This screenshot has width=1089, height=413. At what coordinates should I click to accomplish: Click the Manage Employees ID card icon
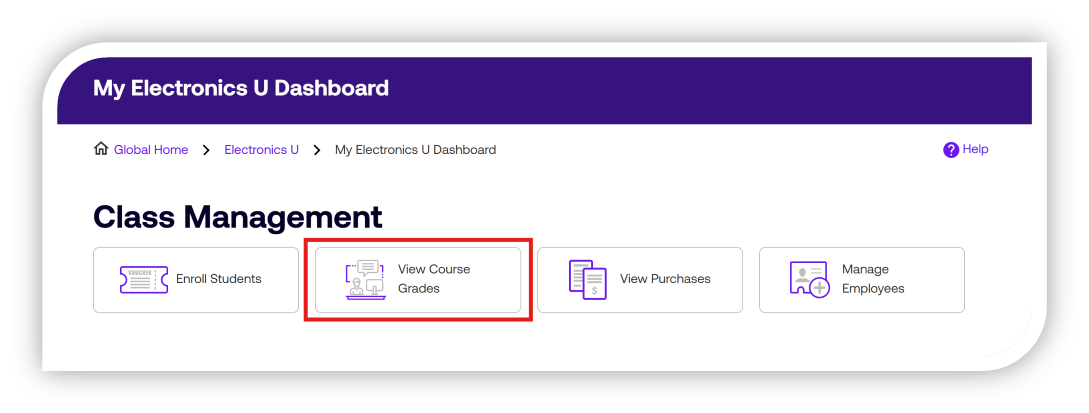pyautogui.click(x=808, y=279)
